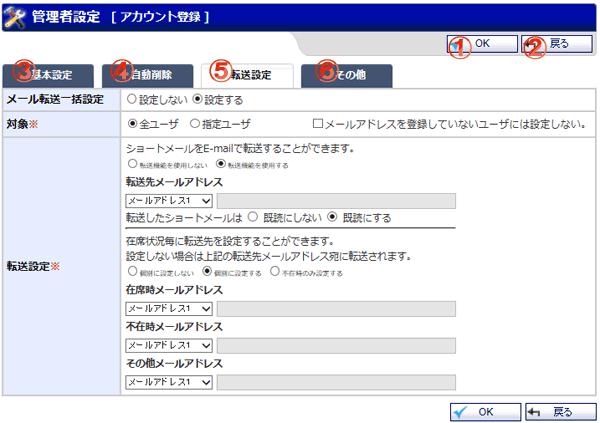Select the 転送設定 tab
Viewport: 600px width, 423px height.
247,75
